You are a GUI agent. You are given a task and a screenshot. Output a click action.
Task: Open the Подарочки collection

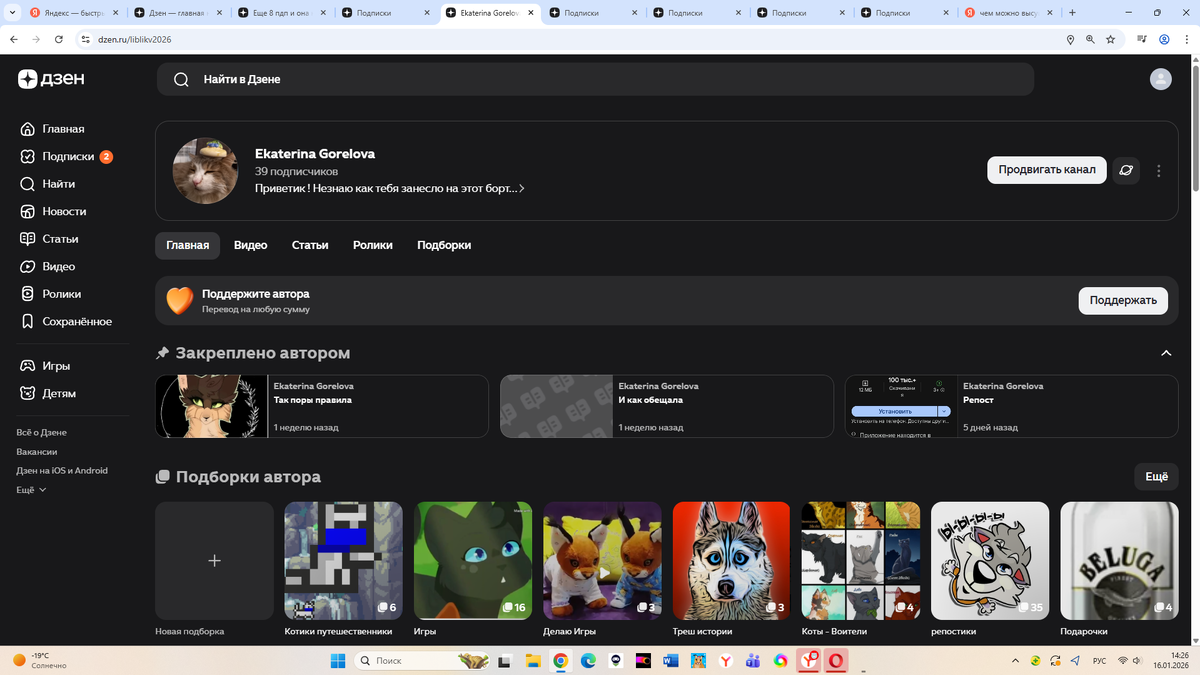tap(1119, 561)
